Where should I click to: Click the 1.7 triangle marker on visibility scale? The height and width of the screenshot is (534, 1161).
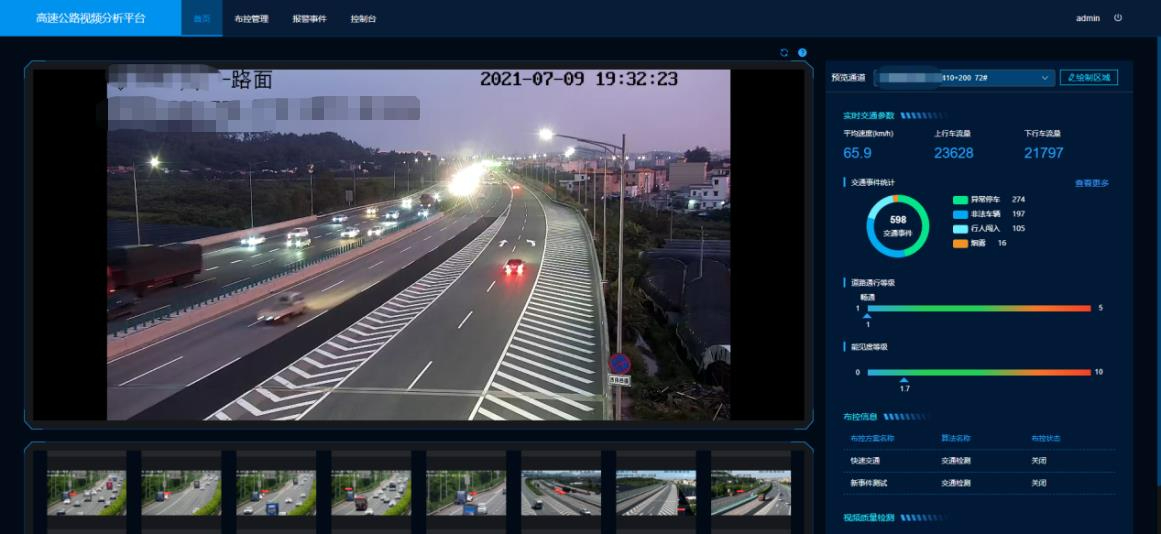click(904, 380)
